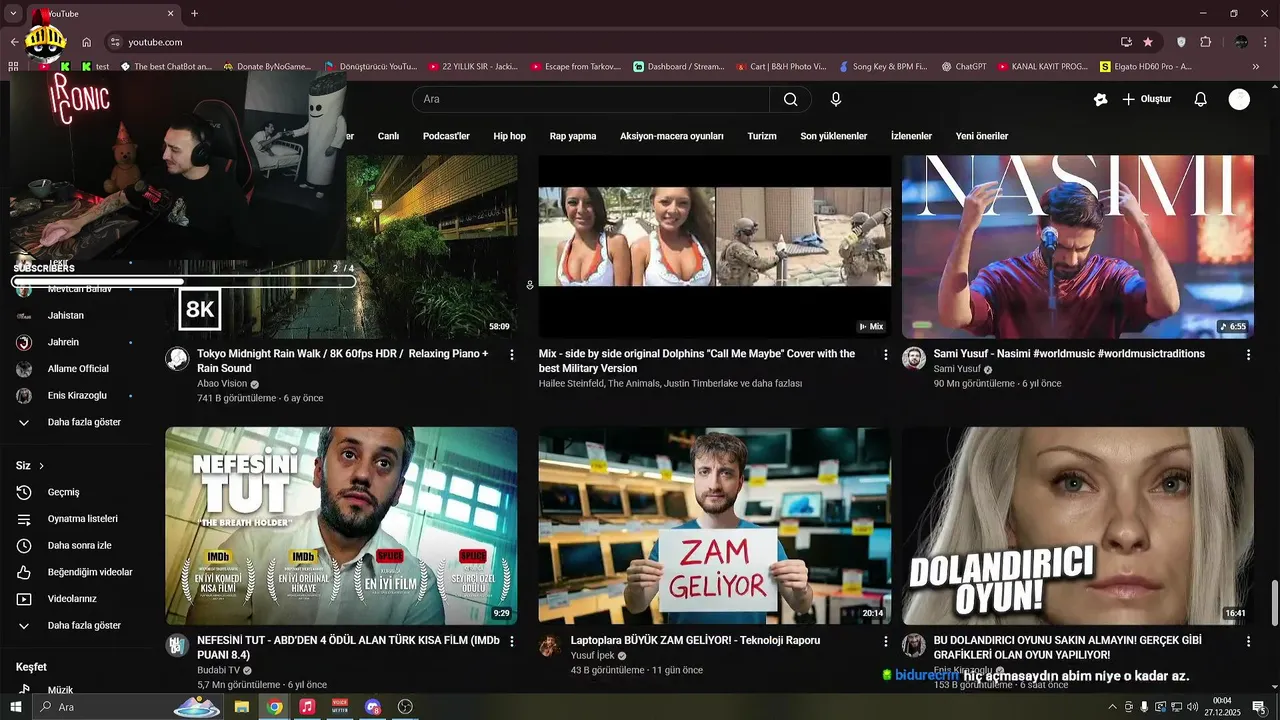Open Chrome extensions puzzle icon
This screenshot has height=720, width=1280.
point(1205,42)
